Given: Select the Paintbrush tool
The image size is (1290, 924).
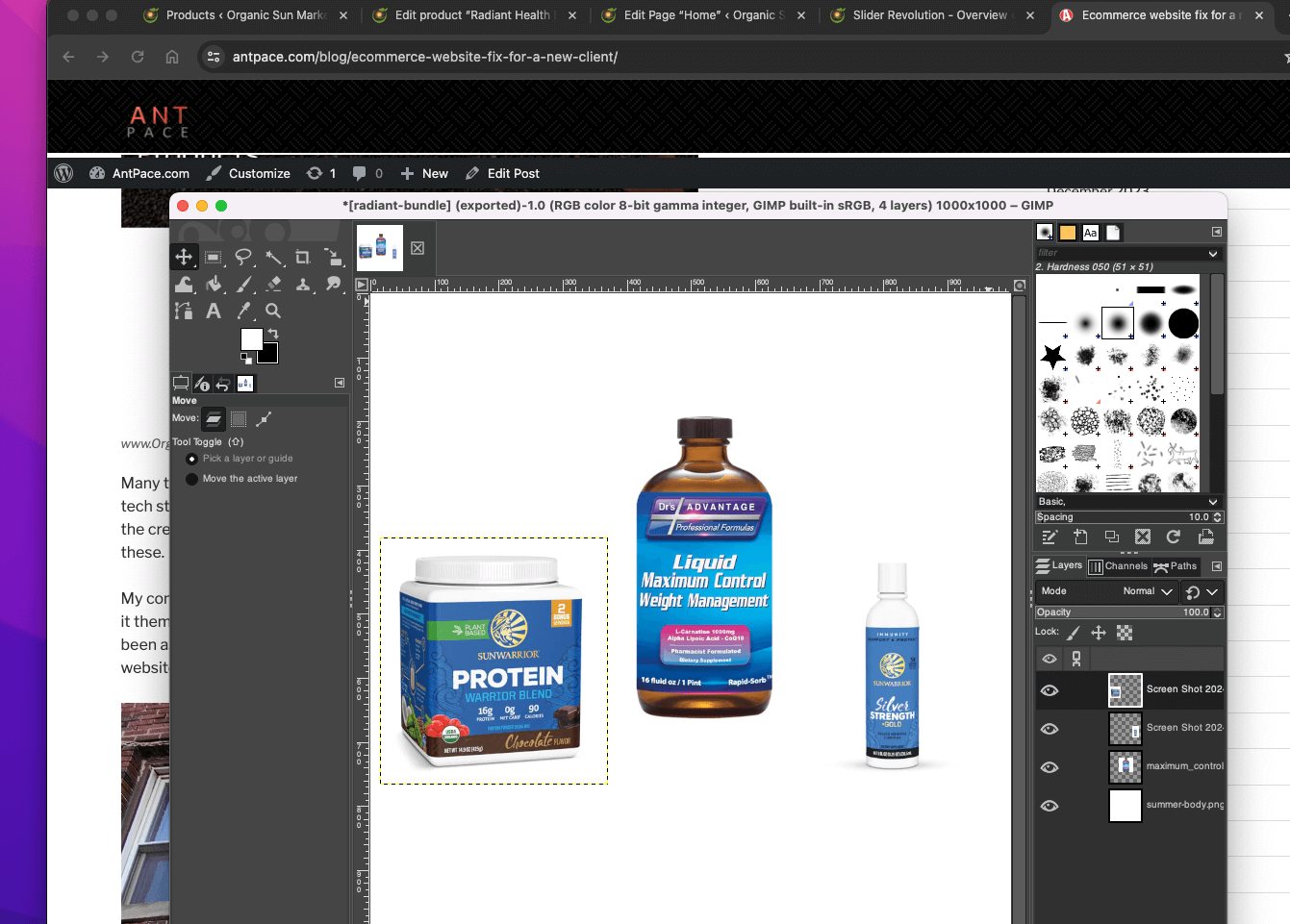Looking at the screenshot, I should pyautogui.click(x=243, y=284).
